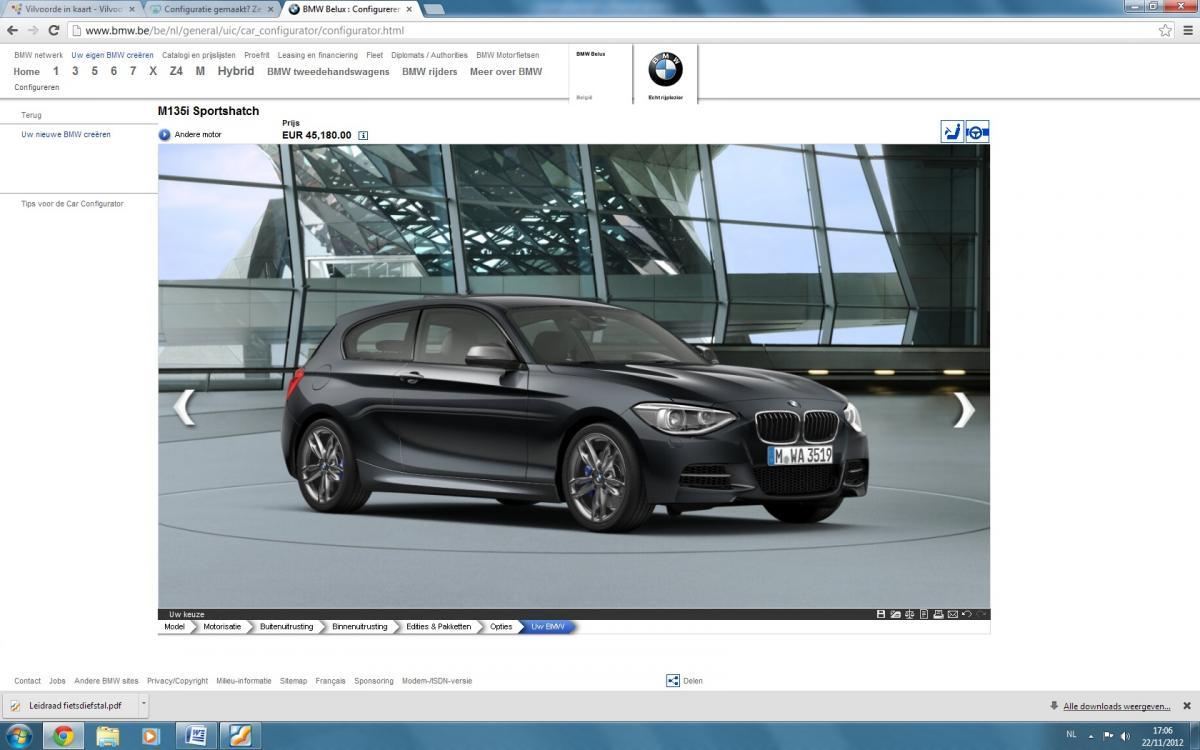Click the Sitemap footer link
The width and height of the screenshot is (1200, 750).
[294, 681]
